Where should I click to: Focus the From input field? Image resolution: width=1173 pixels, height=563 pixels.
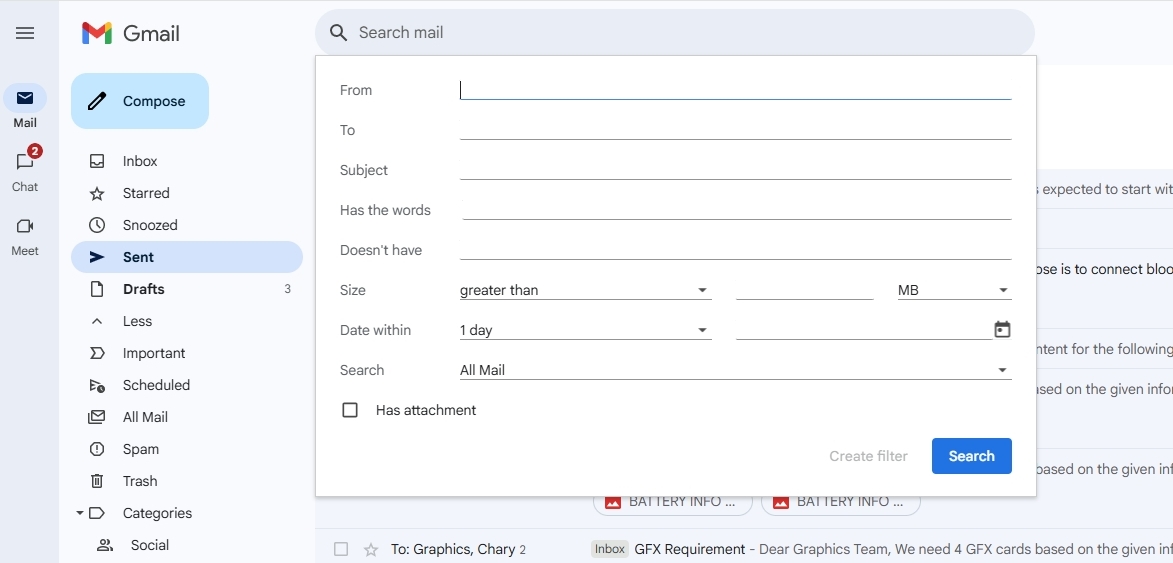tap(735, 90)
